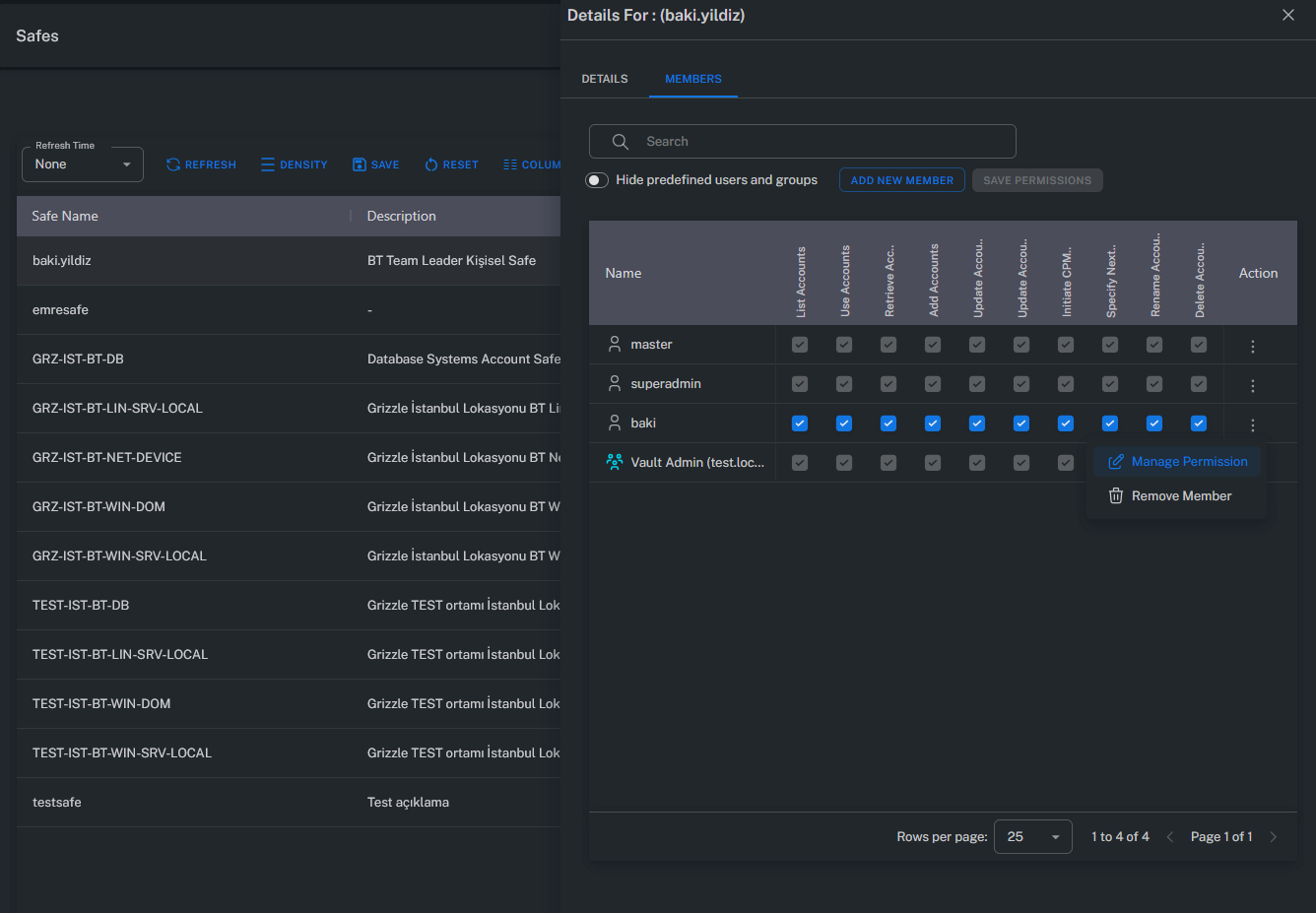
Task: Toggle Hide predefined users and groups
Action: point(597,180)
